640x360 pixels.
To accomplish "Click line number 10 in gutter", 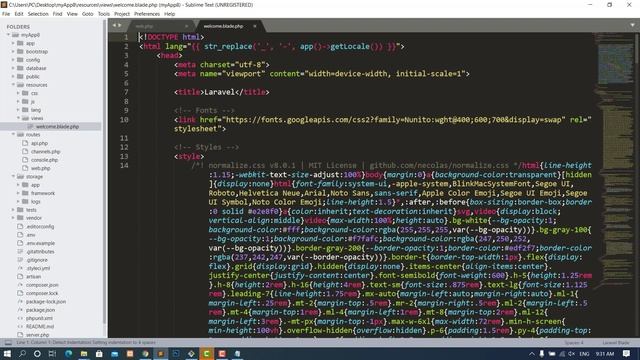I will click(124, 120).
